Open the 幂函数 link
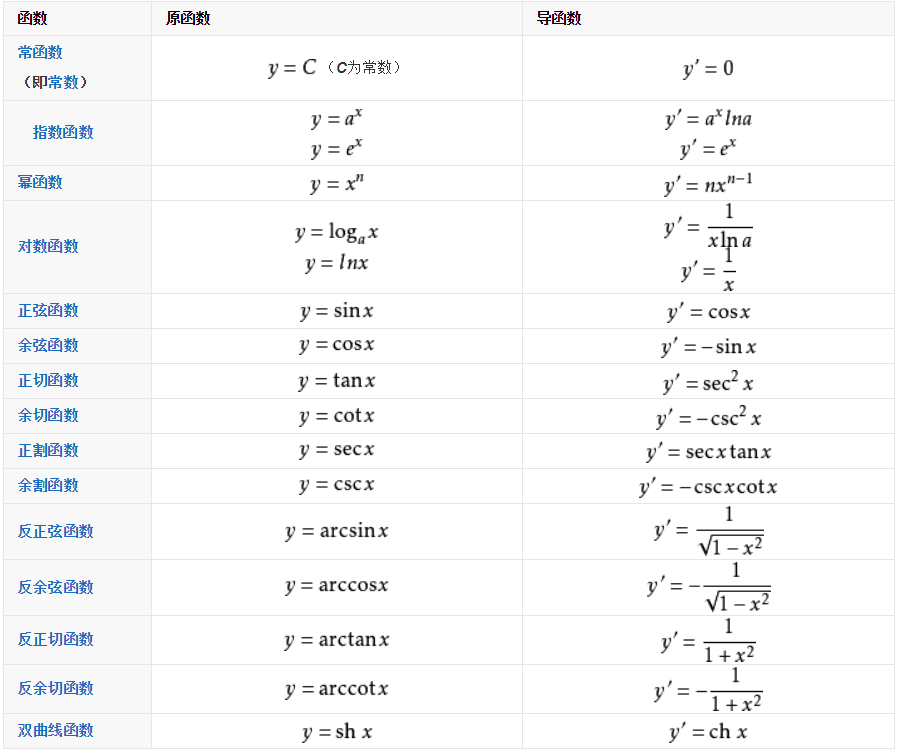The width and height of the screenshot is (900, 754). (x=40, y=182)
